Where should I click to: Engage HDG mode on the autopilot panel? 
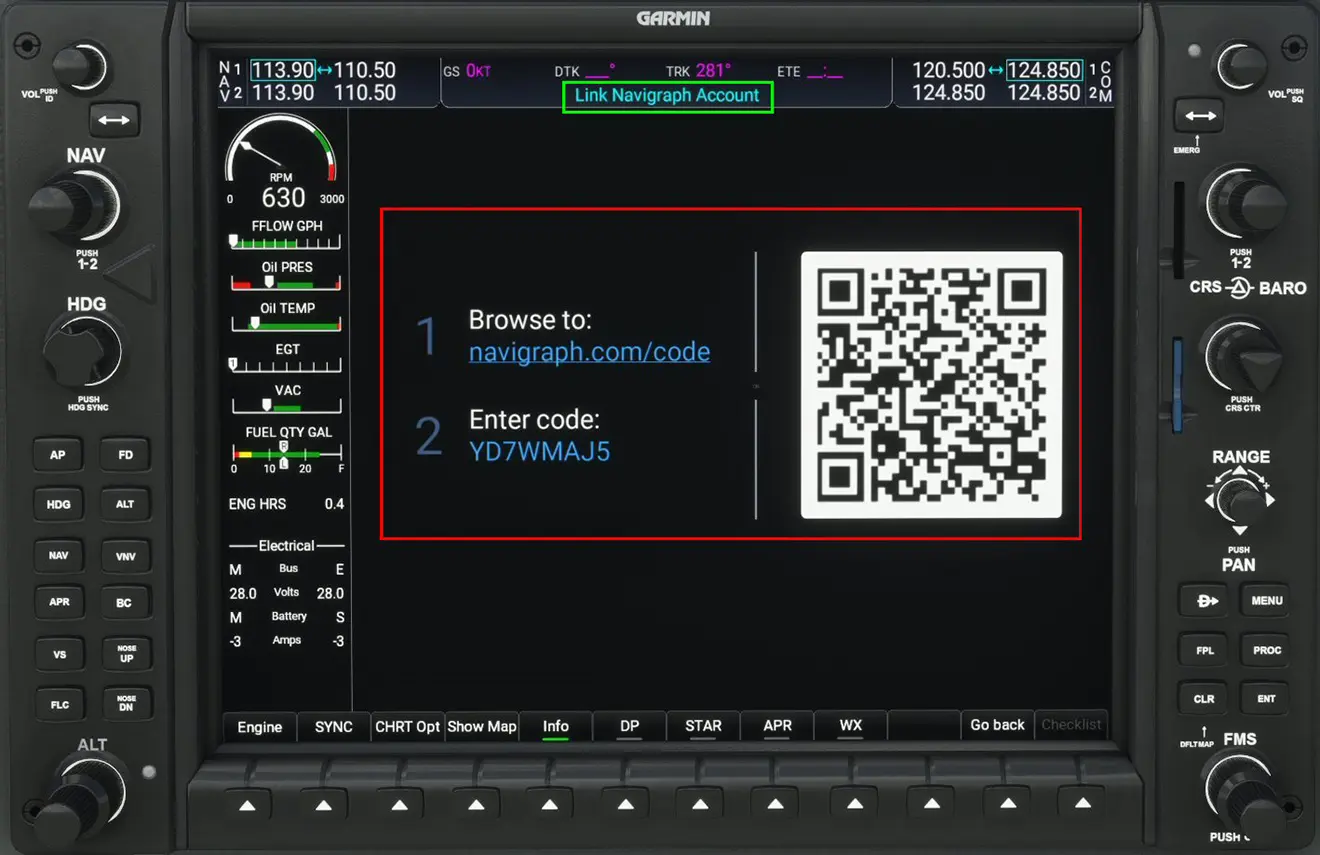pyautogui.click(x=58, y=504)
